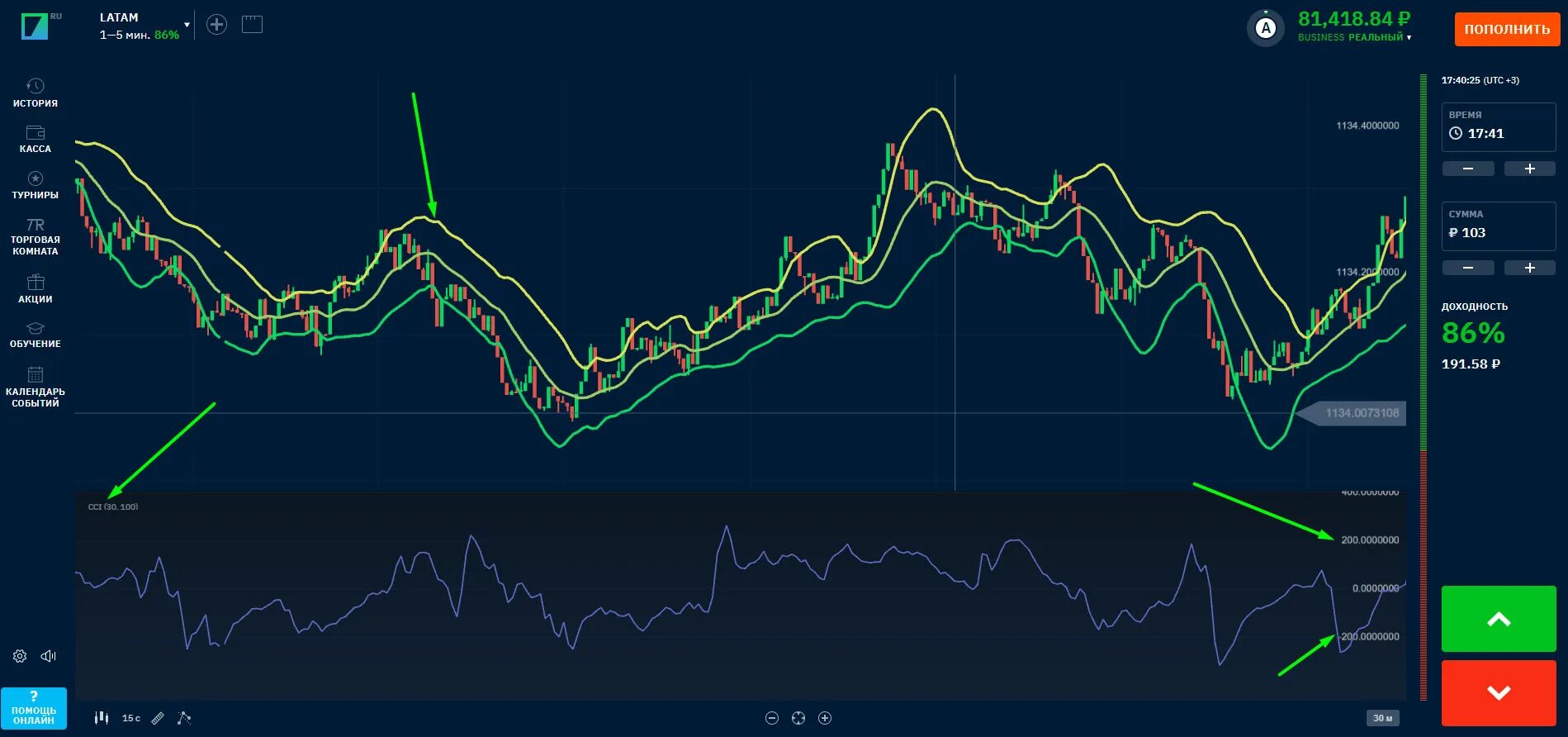Open the История history panel
The height and width of the screenshot is (737, 1568).
pyautogui.click(x=35, y=93)
